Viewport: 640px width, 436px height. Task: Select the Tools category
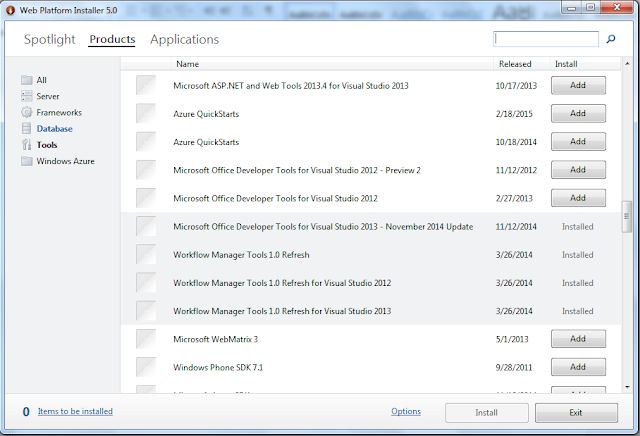coord(47,145)
